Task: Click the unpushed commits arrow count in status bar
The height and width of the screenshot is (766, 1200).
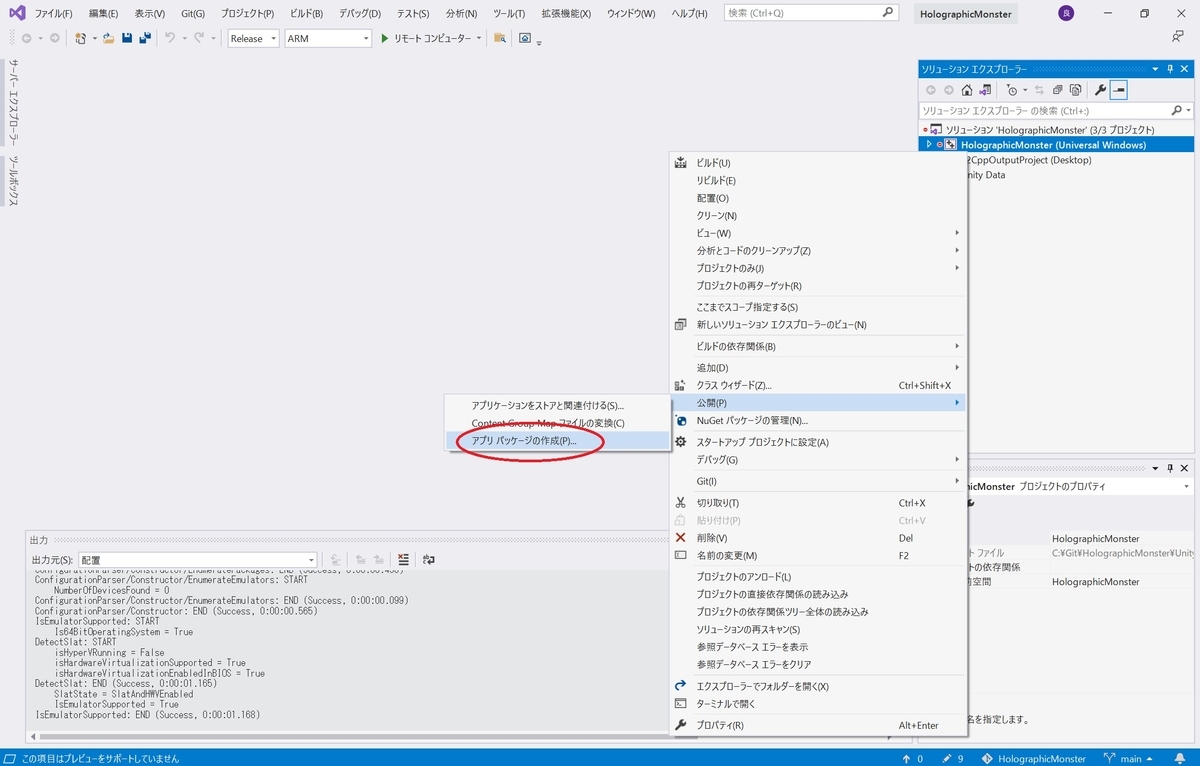Action: (912, 758)
